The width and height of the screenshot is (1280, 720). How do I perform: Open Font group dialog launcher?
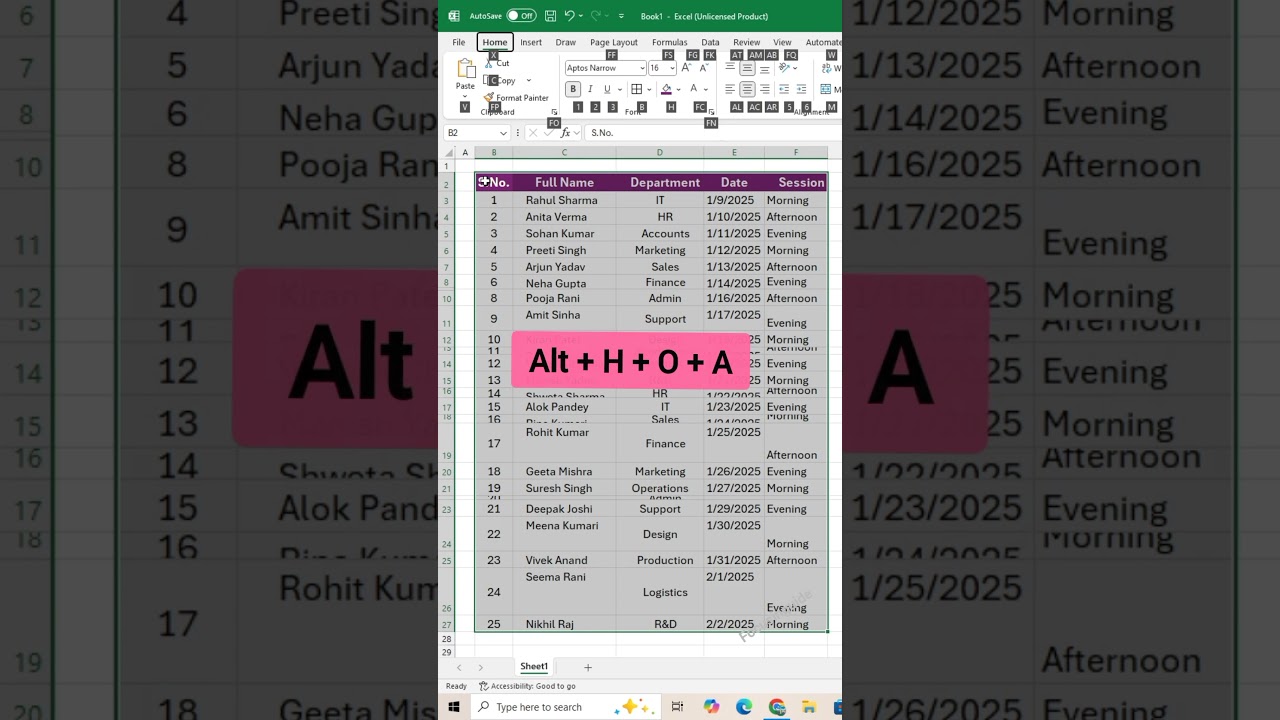pyautogui.click(x=711, y=111)
